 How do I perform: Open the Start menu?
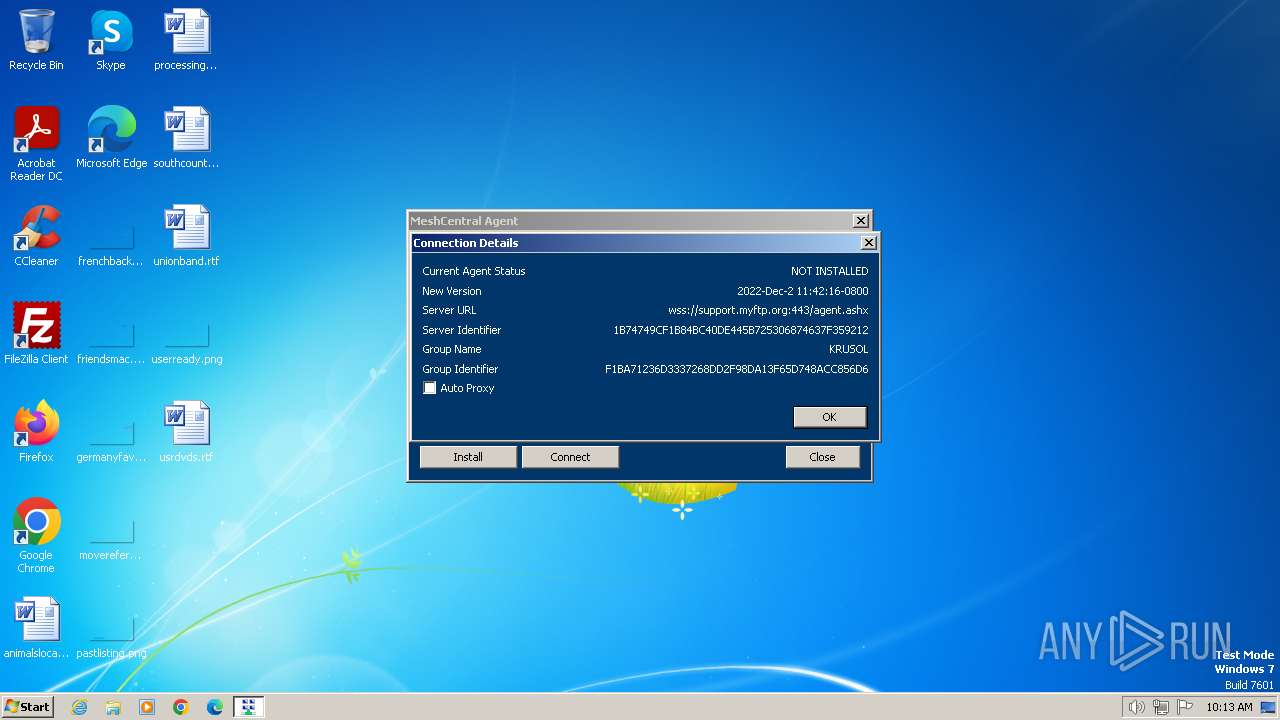pos(27,707)
